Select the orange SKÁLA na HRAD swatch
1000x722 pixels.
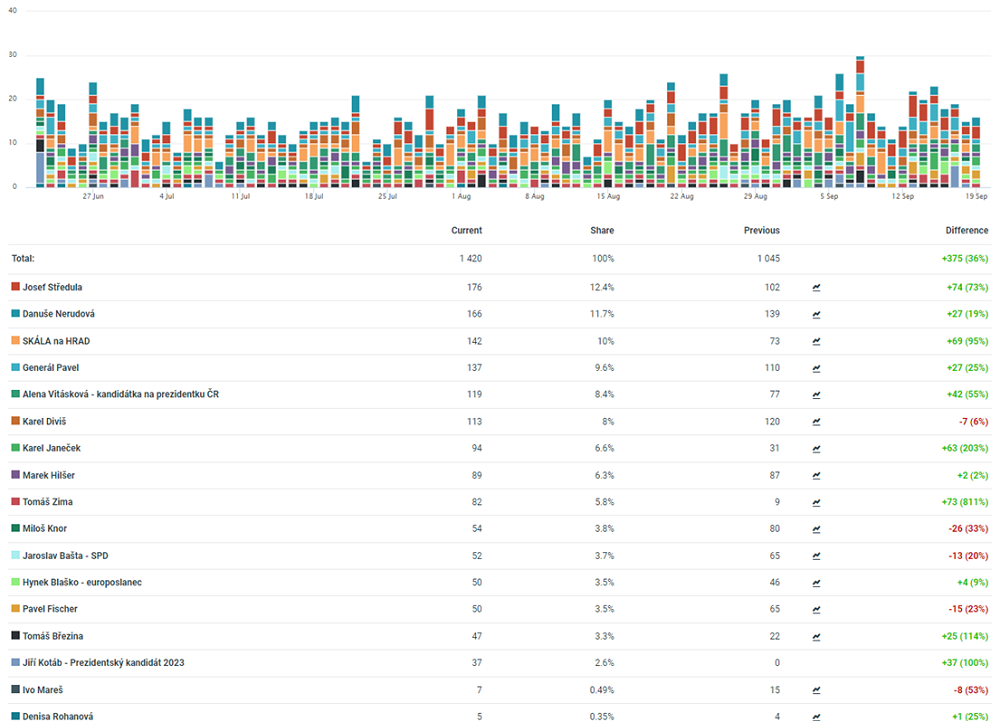pos(16,341)
